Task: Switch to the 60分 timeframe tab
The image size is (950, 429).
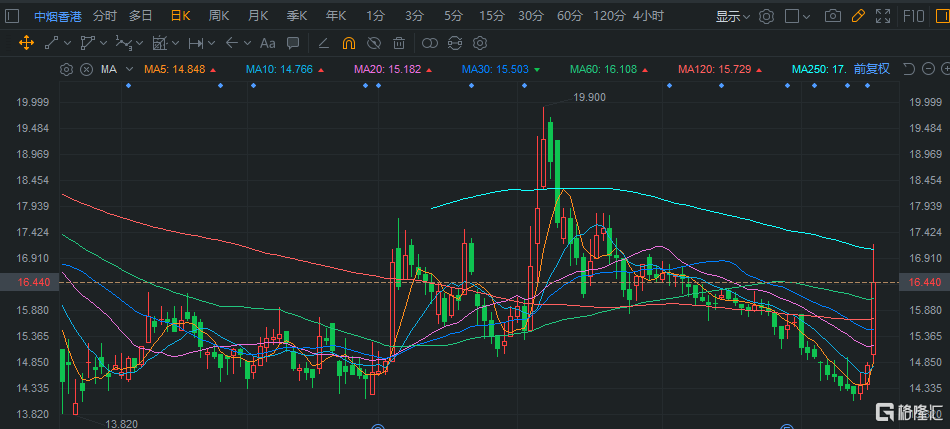Action: pos(569,16)
